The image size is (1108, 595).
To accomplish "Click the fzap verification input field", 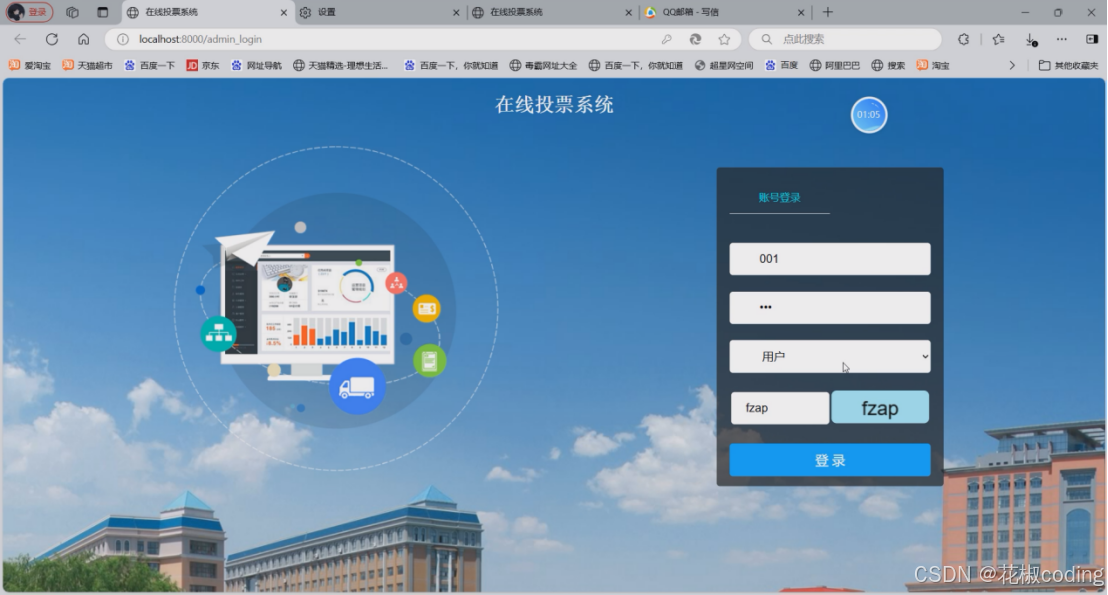I will [x=779, y=407].
